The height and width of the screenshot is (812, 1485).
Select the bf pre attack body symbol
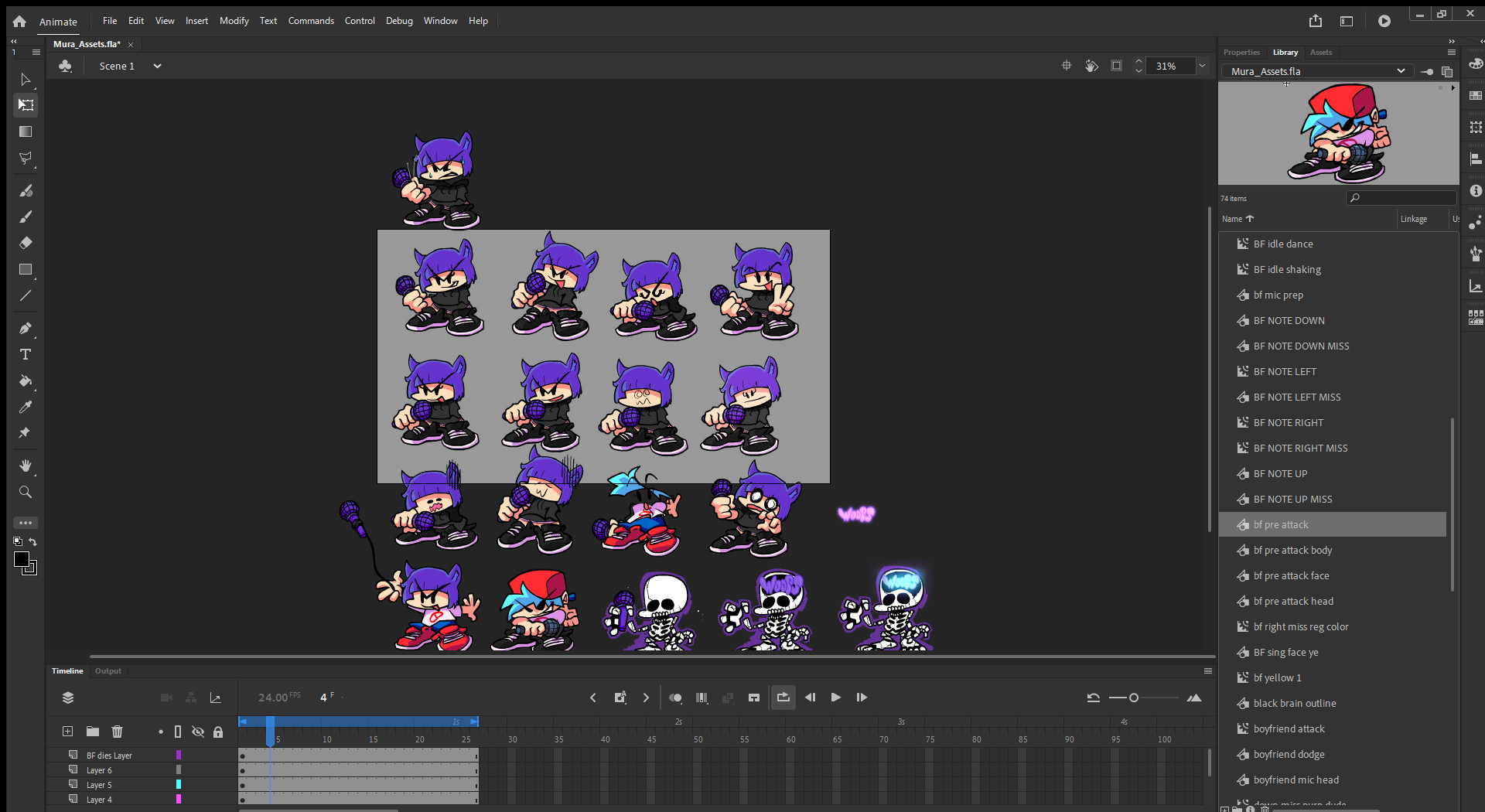coord(1292,551)
